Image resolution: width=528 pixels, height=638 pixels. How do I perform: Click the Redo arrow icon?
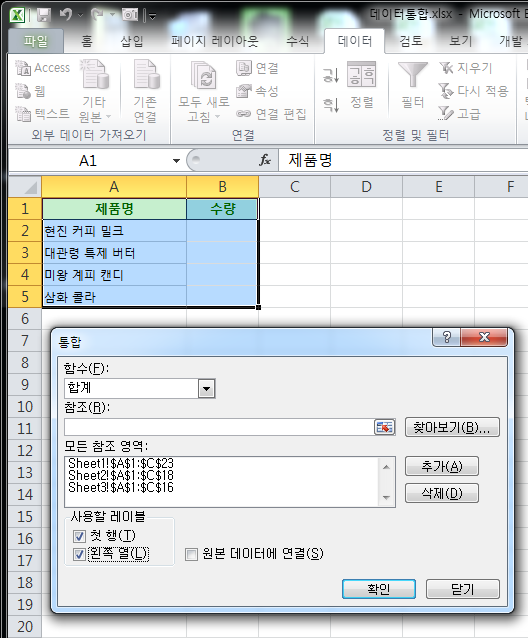click(x=97, y=15)
